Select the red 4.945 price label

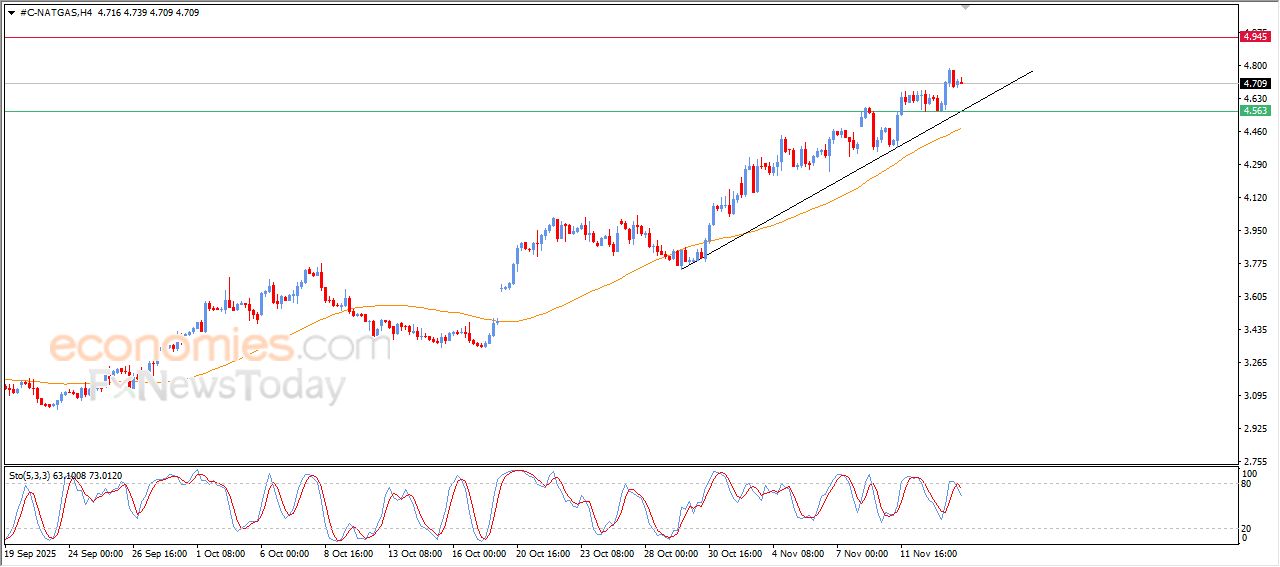(1254, 37)
